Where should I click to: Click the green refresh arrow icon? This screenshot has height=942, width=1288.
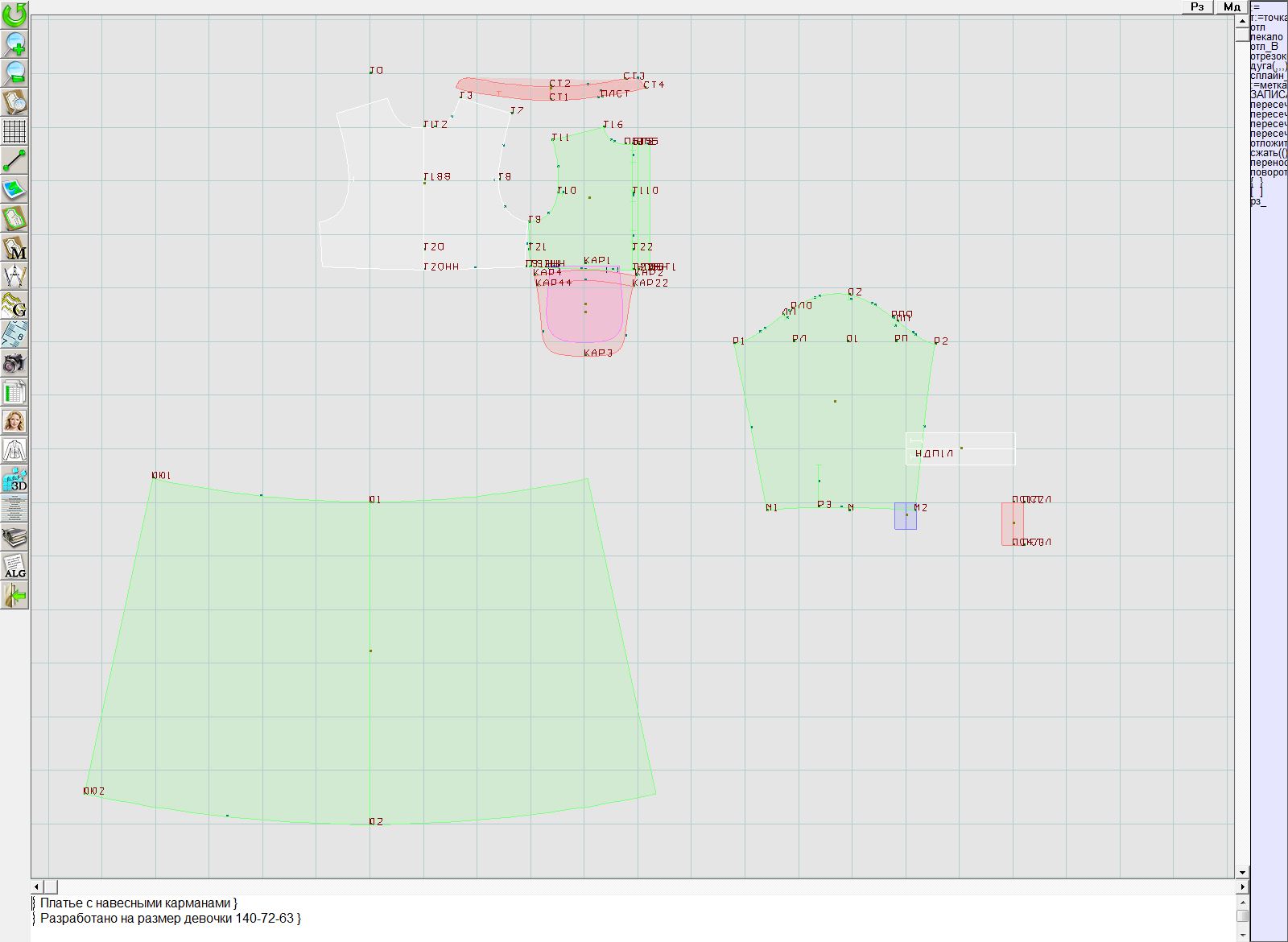pos(14,14)
